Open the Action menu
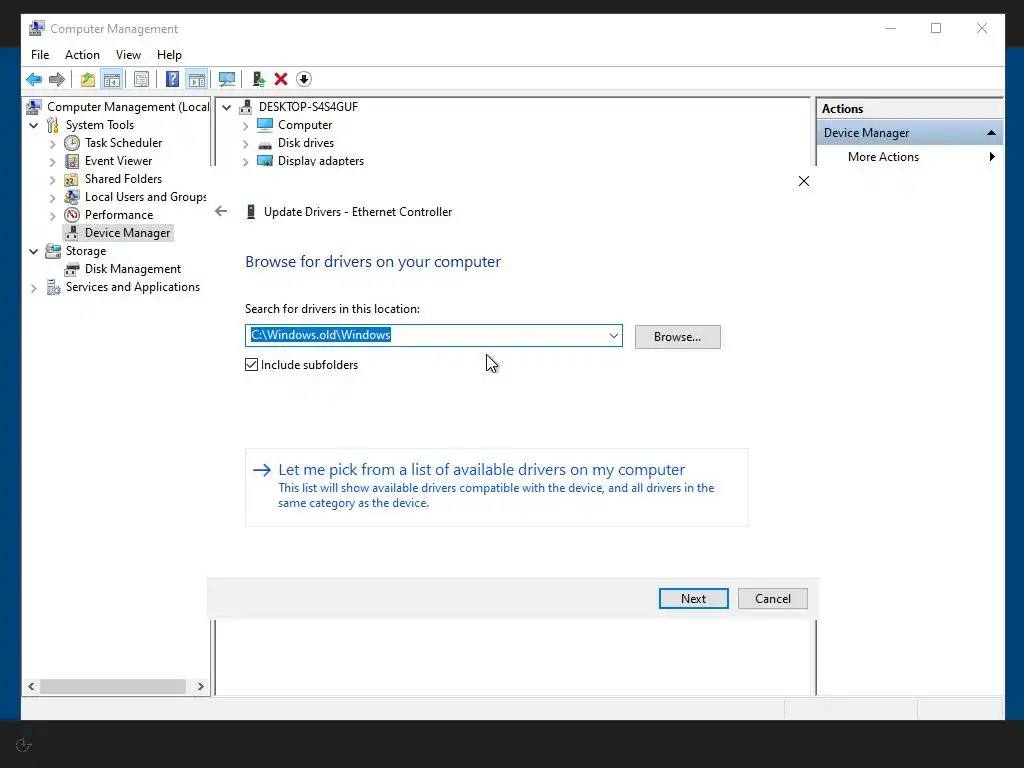The width and height of the screenshot is (1024, 768). [82, 55]
